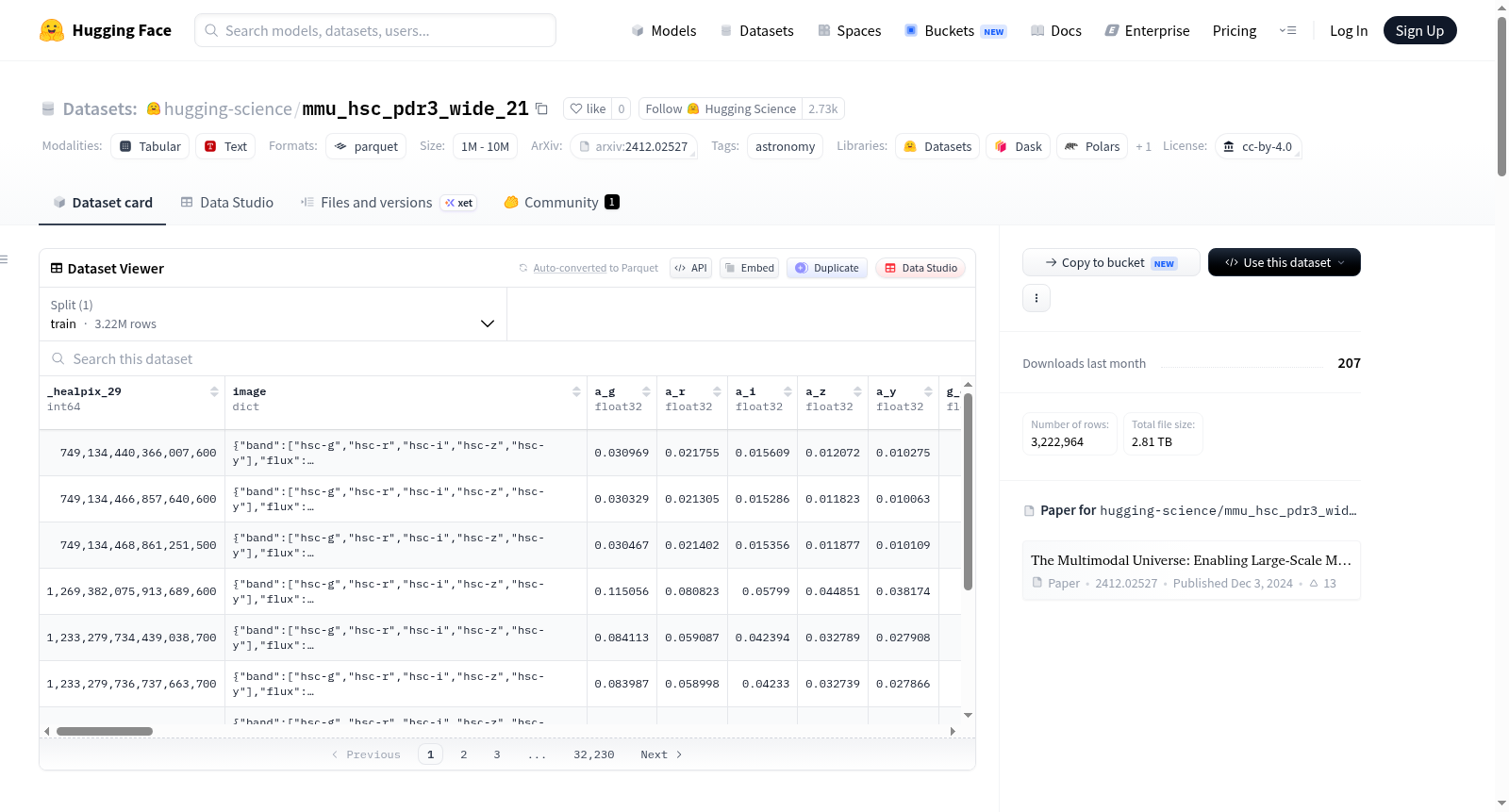Open Buckets in the top navigation

955,30
